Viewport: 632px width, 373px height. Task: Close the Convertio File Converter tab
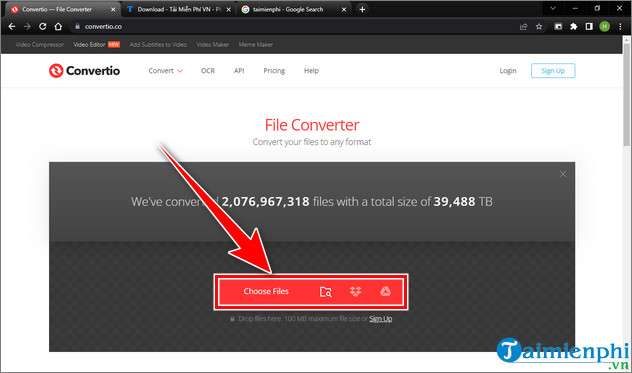click(113, 9)
